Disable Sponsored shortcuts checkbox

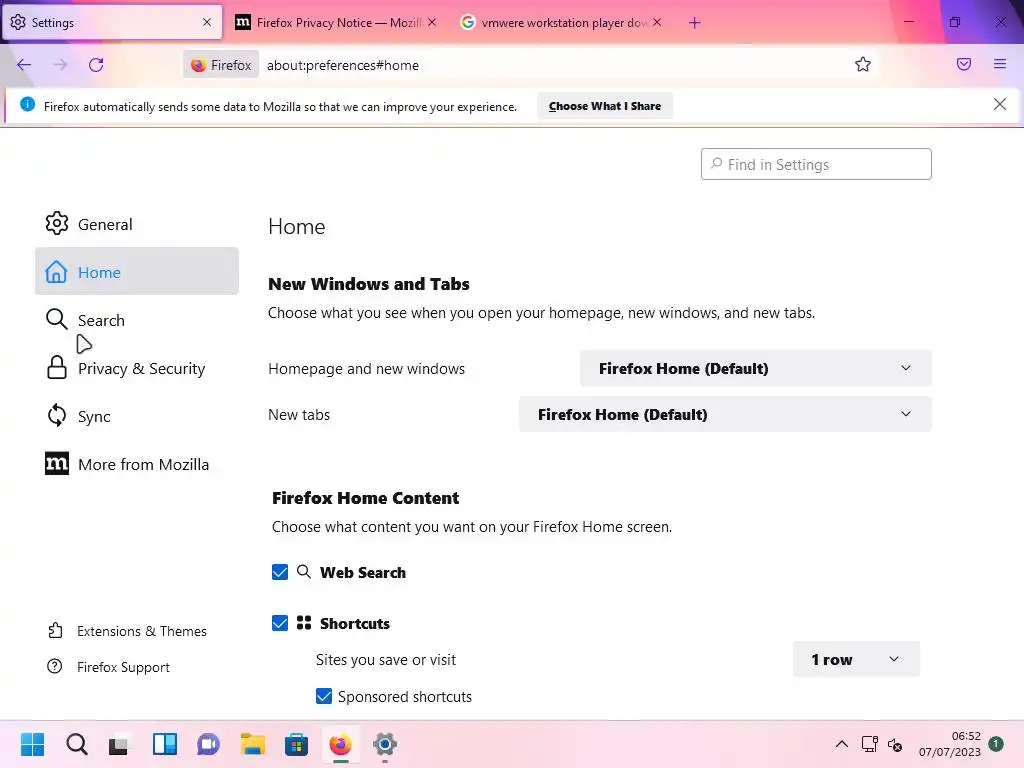[324, 696]
